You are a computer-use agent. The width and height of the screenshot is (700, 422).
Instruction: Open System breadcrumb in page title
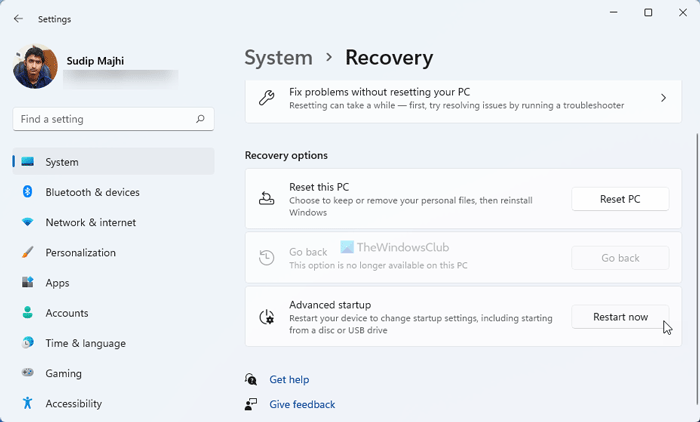(x=278, y=58)
